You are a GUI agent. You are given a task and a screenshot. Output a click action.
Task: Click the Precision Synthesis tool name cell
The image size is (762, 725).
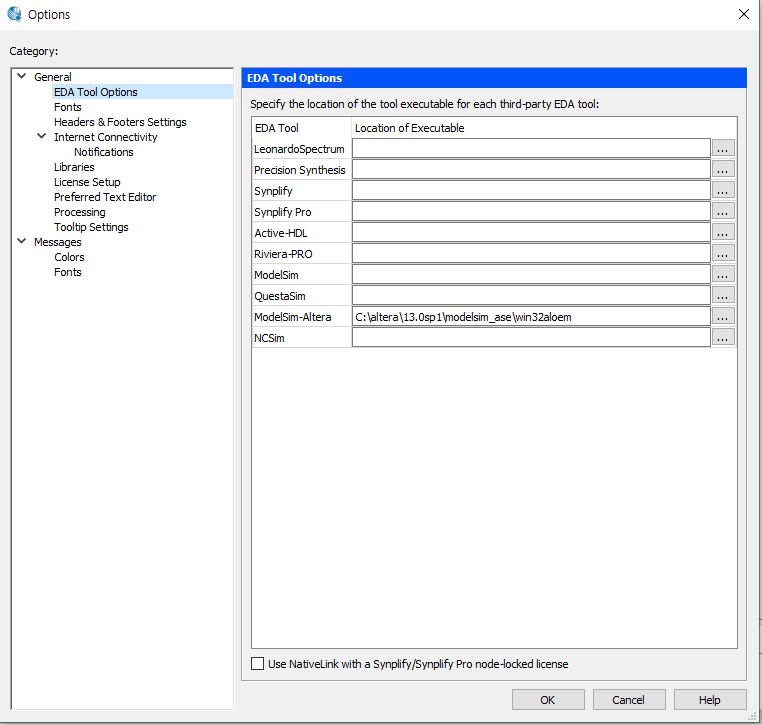tap(301, 170)
